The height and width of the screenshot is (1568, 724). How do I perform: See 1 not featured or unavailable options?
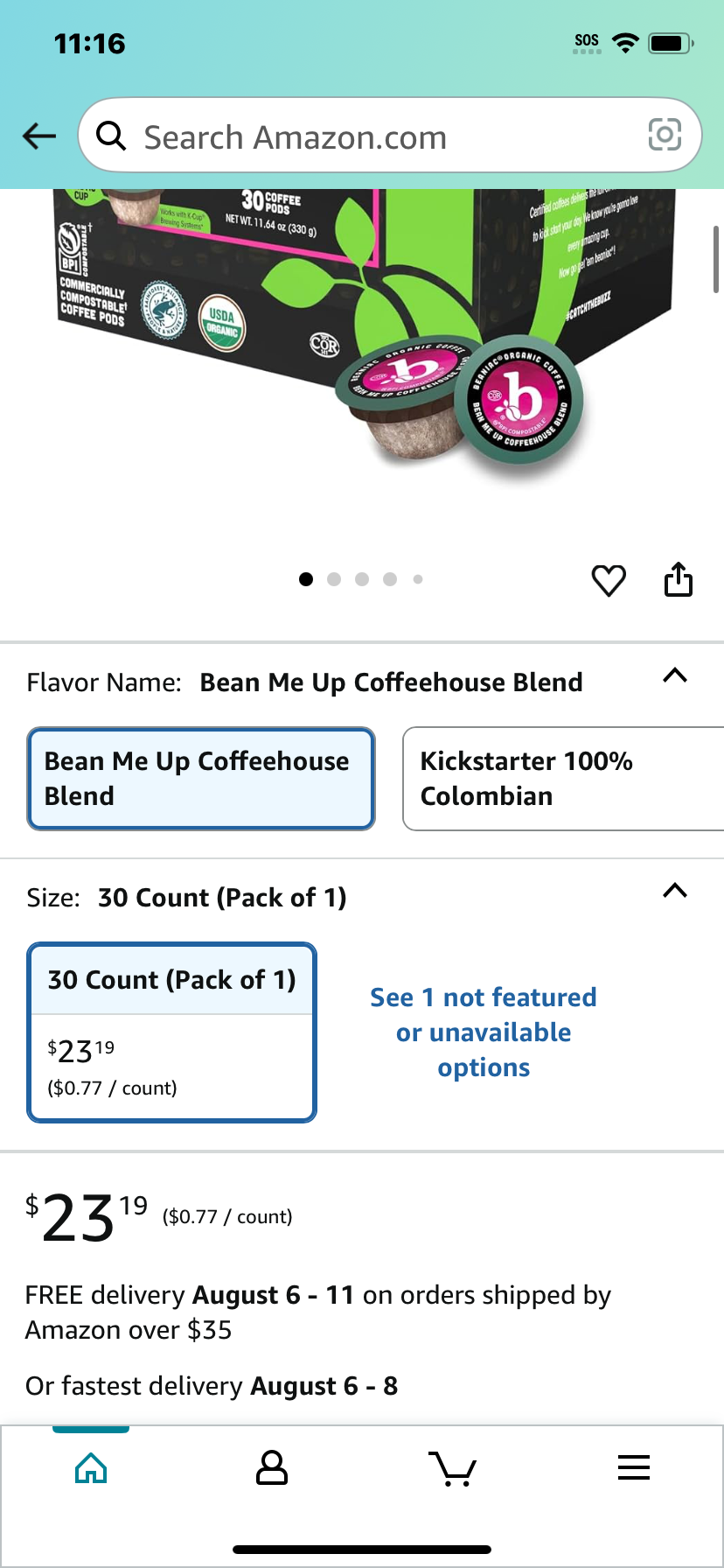(484, 1032)
